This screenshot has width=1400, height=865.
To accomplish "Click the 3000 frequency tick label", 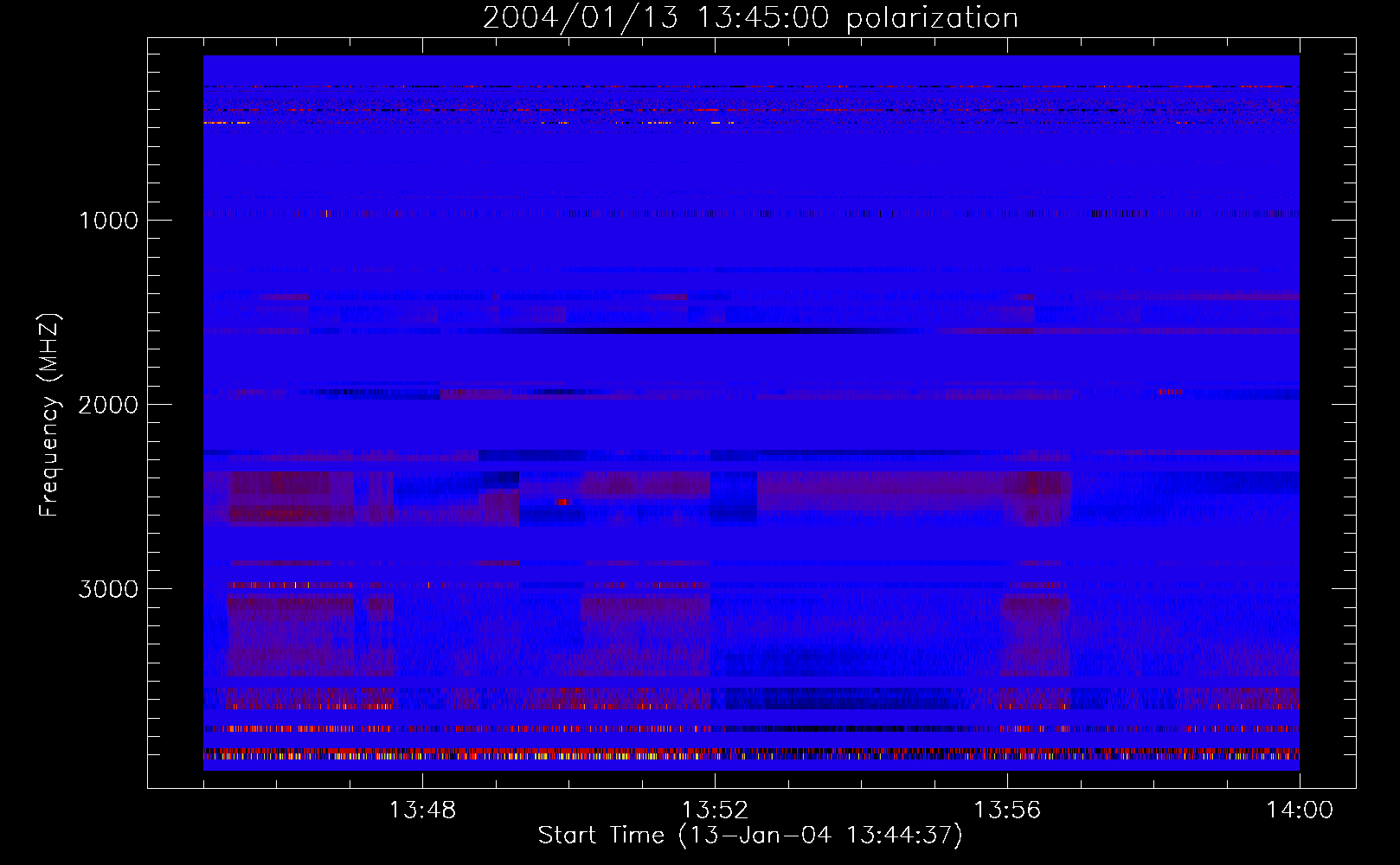I will tap(109, 589).
